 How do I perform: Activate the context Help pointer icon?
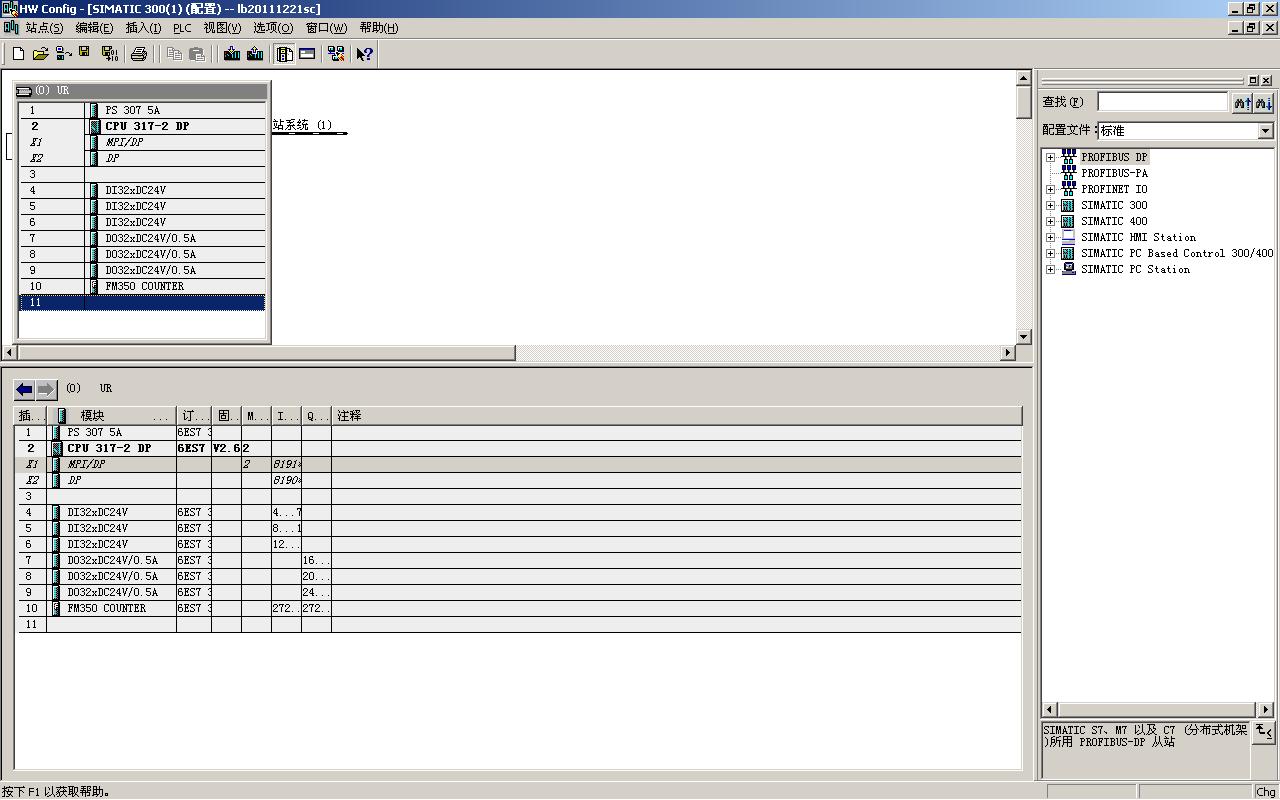[x=364, y=54]
